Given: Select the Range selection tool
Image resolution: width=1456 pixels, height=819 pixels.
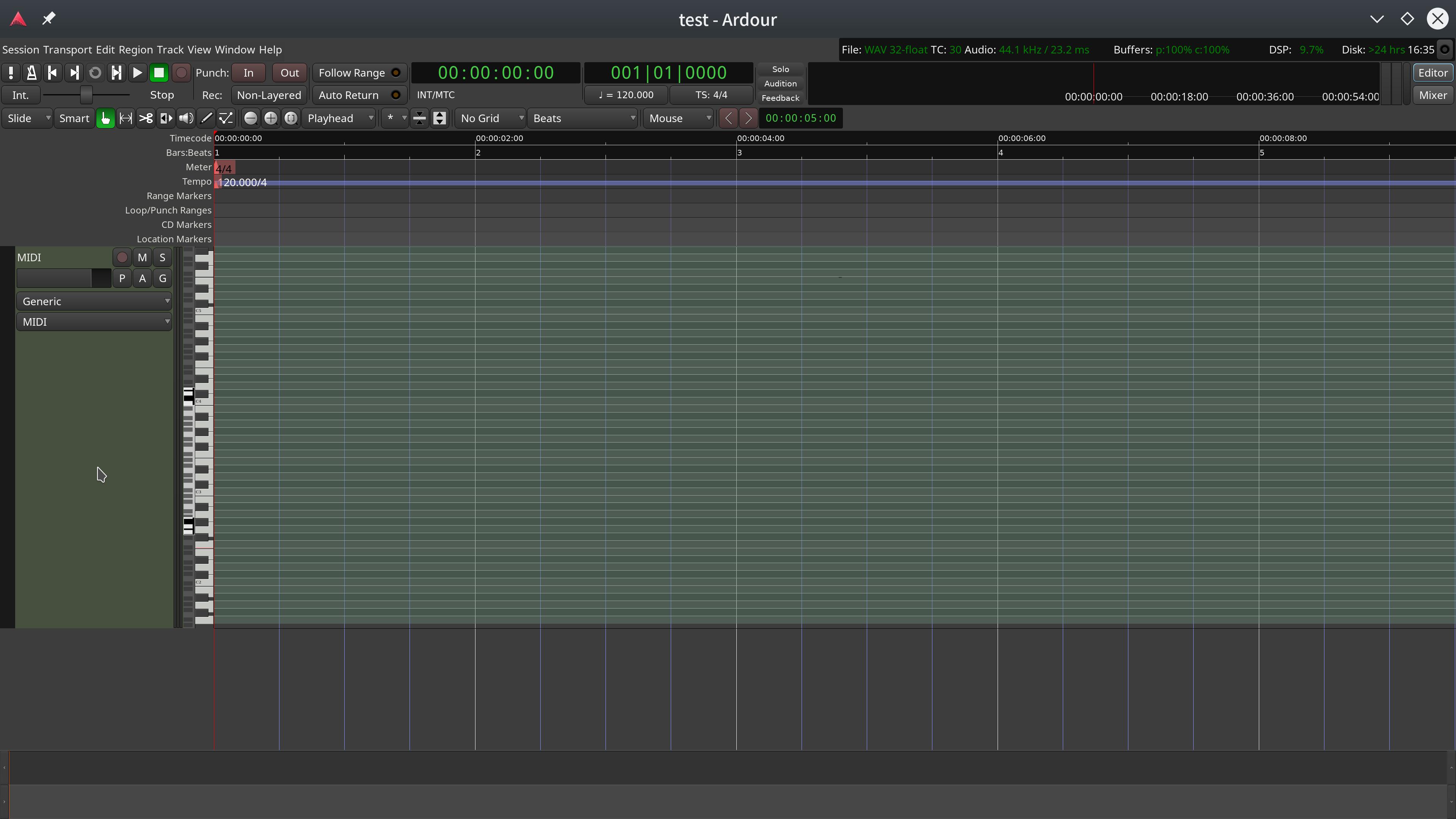Looking at the screenshot, I should pyautogui.click(x=126, y=118).
